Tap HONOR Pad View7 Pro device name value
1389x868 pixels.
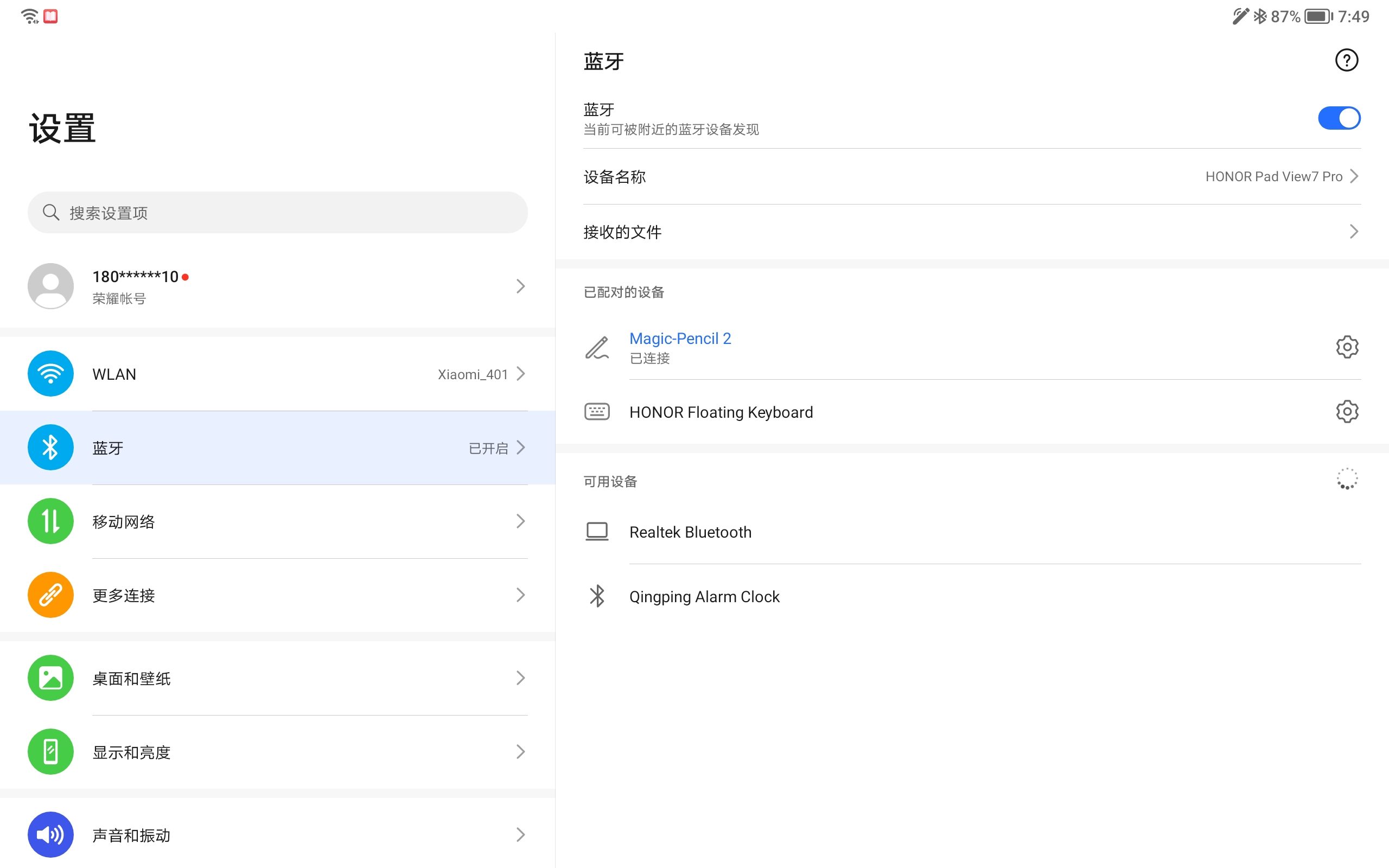(x=1273, y=176)
